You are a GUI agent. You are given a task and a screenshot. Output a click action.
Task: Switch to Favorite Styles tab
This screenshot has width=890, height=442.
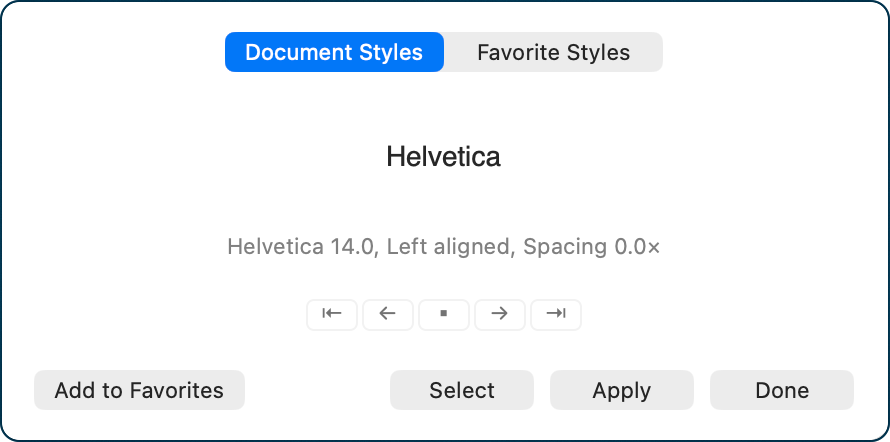tap(553, 52)
